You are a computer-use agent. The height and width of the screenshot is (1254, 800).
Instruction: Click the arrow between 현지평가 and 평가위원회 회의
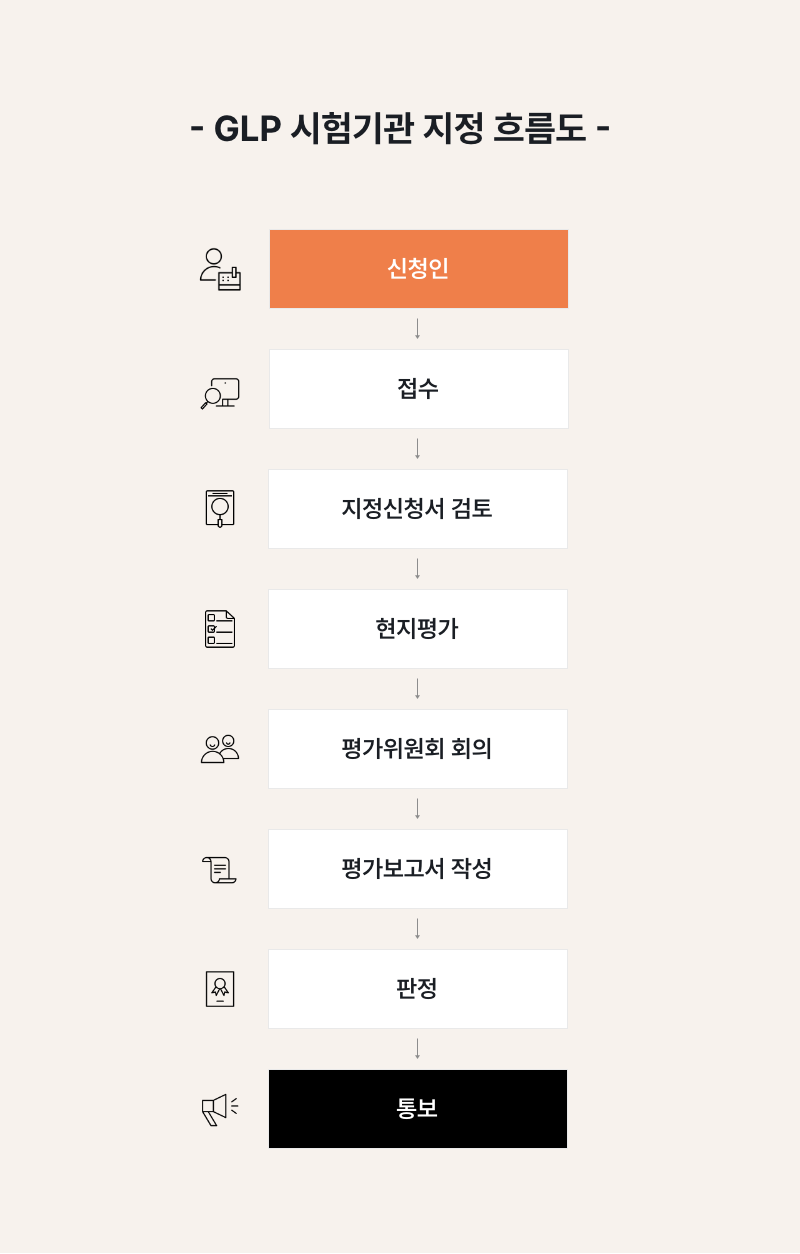418,689
